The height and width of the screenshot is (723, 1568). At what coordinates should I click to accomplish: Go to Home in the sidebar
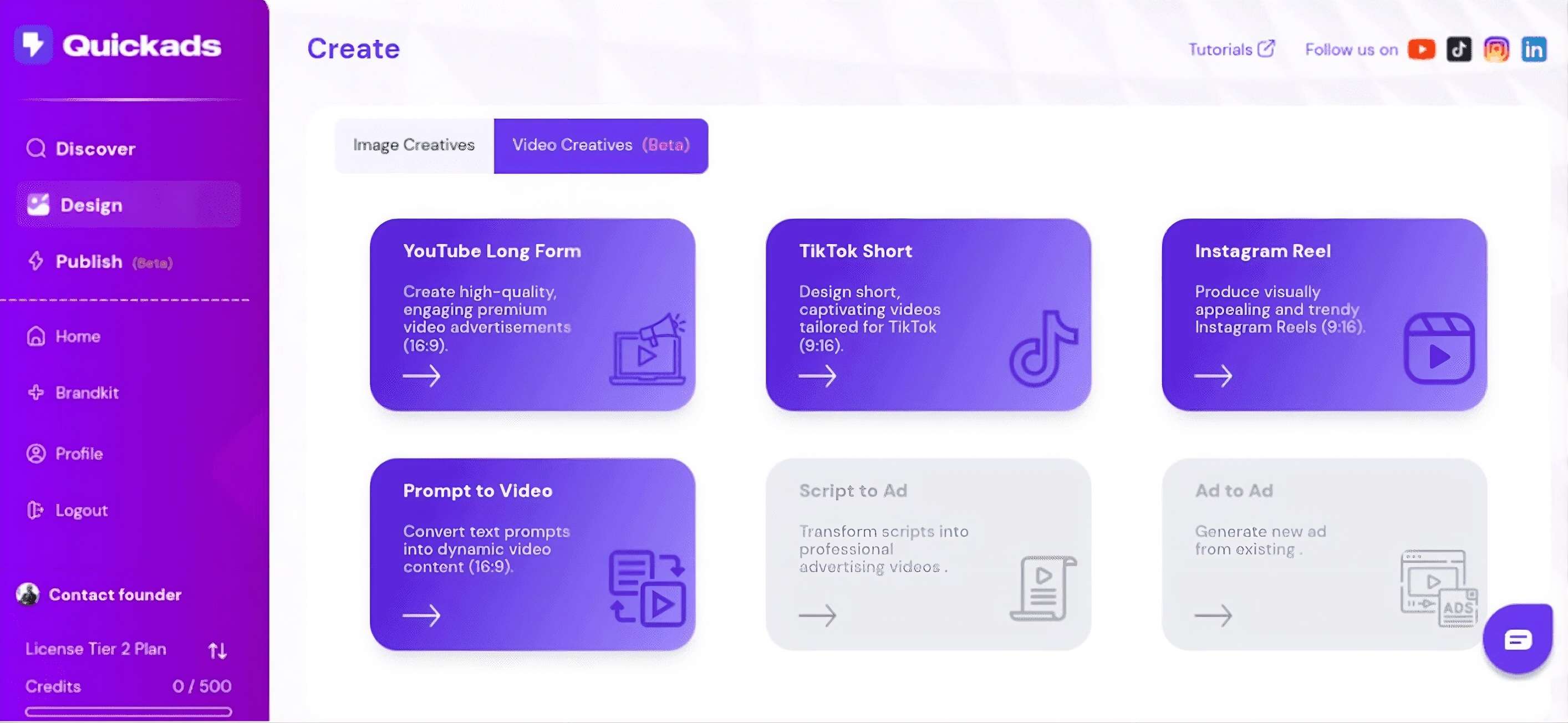78,336
